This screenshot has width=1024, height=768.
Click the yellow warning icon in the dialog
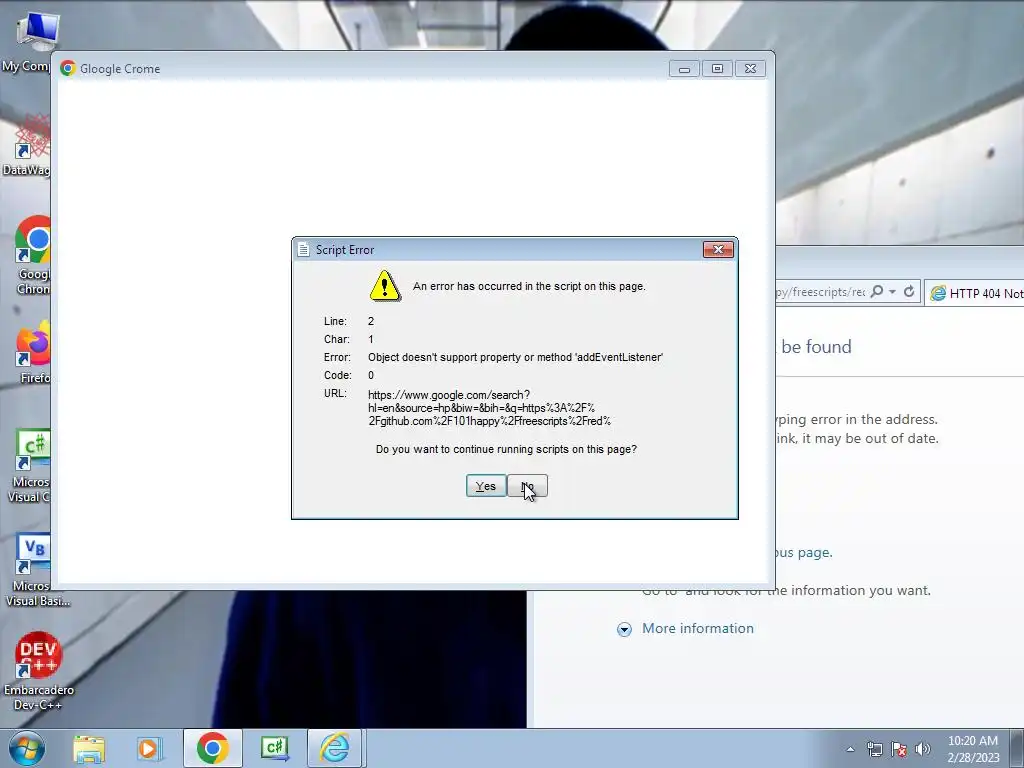click(385, 286)
